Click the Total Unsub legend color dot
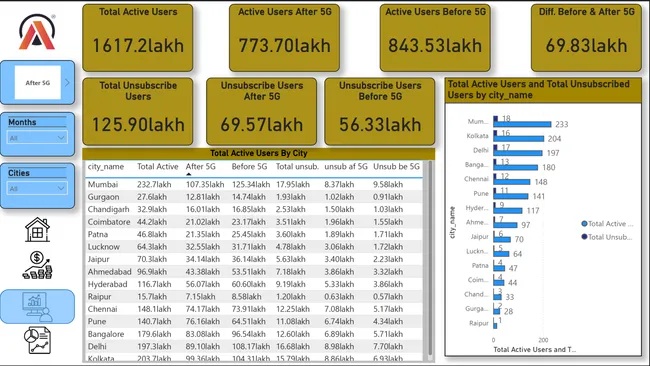The image size is (650, 366). pos(585,237)
